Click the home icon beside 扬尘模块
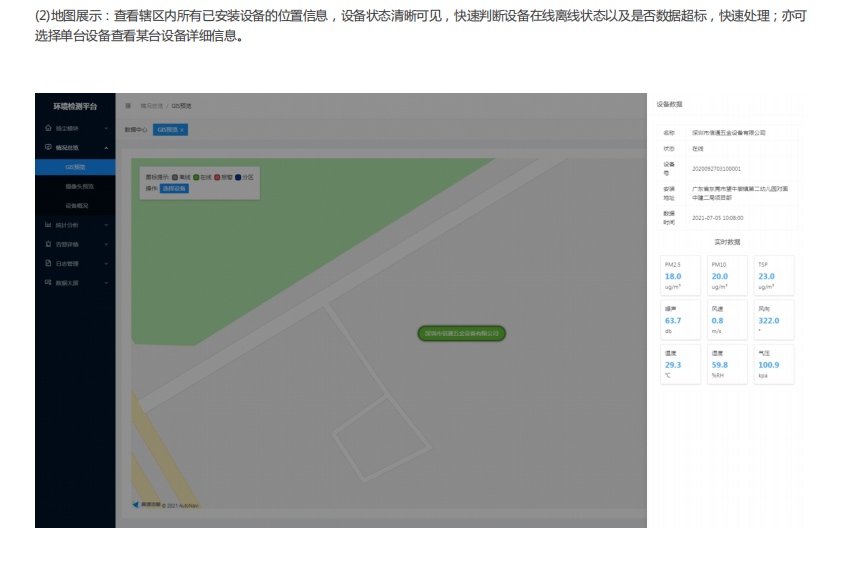This screenshot has width=845, height=564. point(48,129)
